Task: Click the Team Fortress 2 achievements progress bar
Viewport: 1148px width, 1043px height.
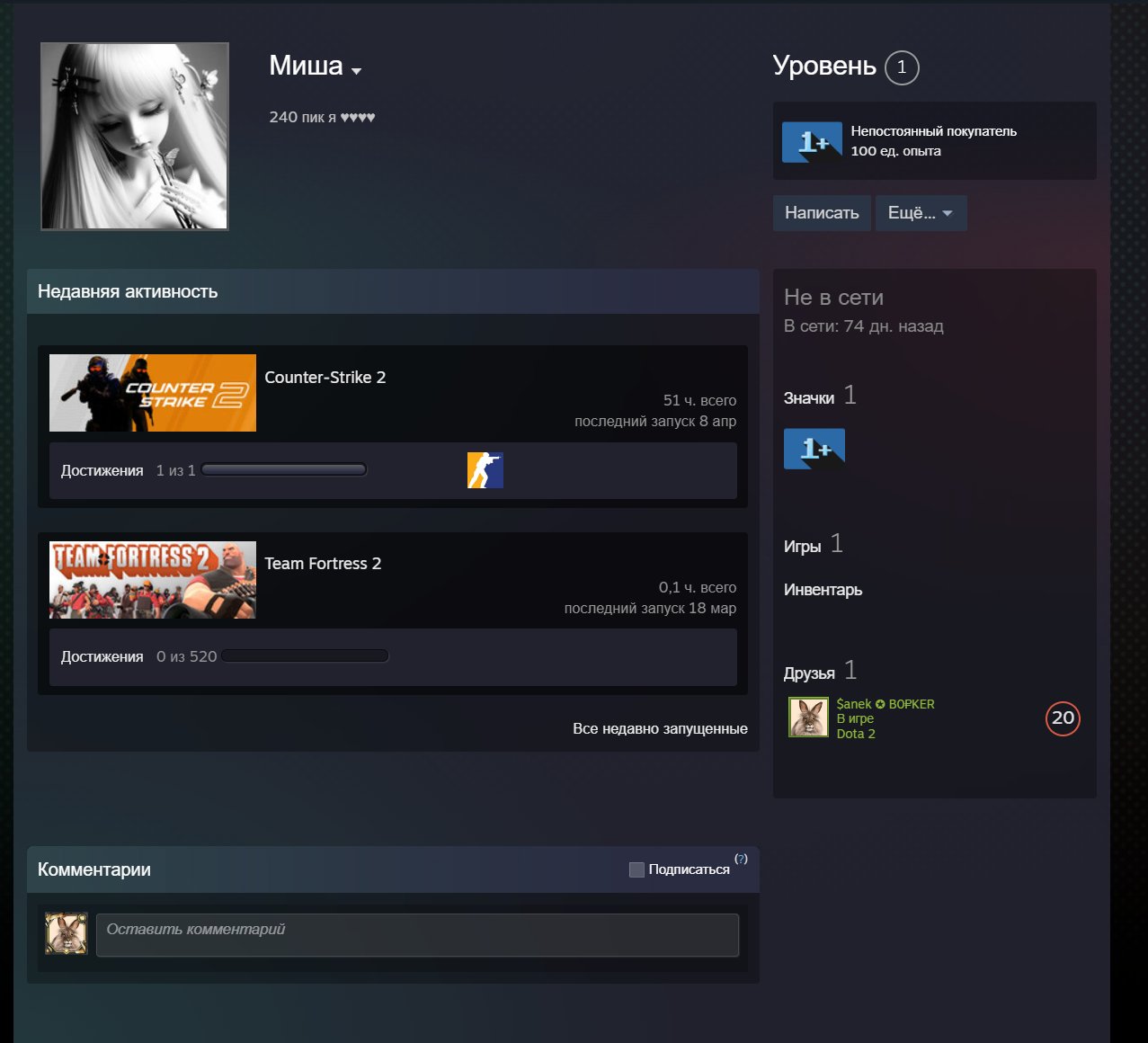Action: click(305, 655)
